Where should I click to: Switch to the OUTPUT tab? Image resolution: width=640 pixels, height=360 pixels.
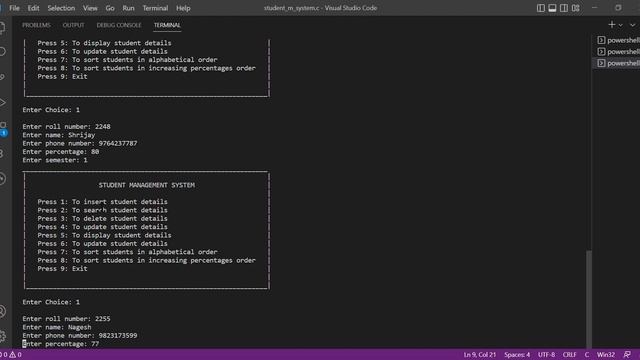tap(73, 25)
